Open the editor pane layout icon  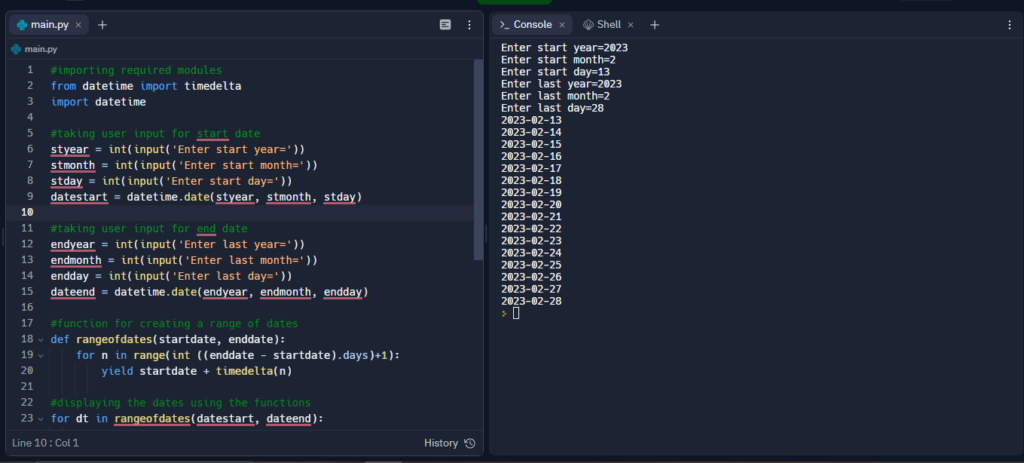445,25
